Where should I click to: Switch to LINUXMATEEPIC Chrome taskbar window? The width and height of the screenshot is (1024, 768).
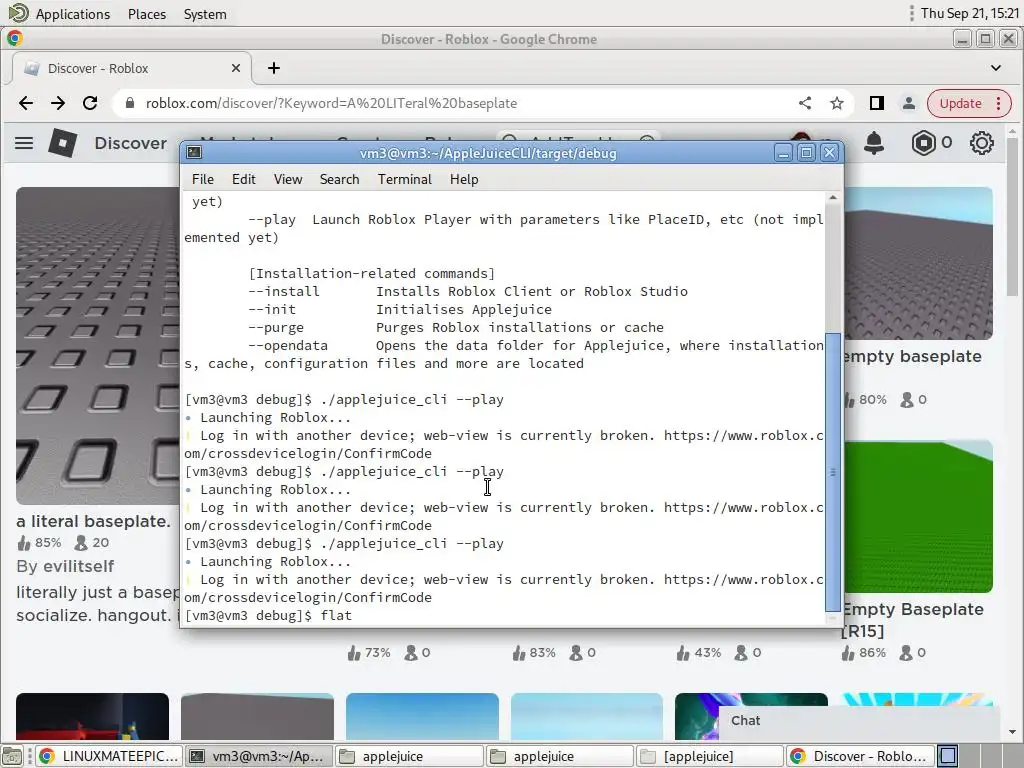tap(108, 756)
